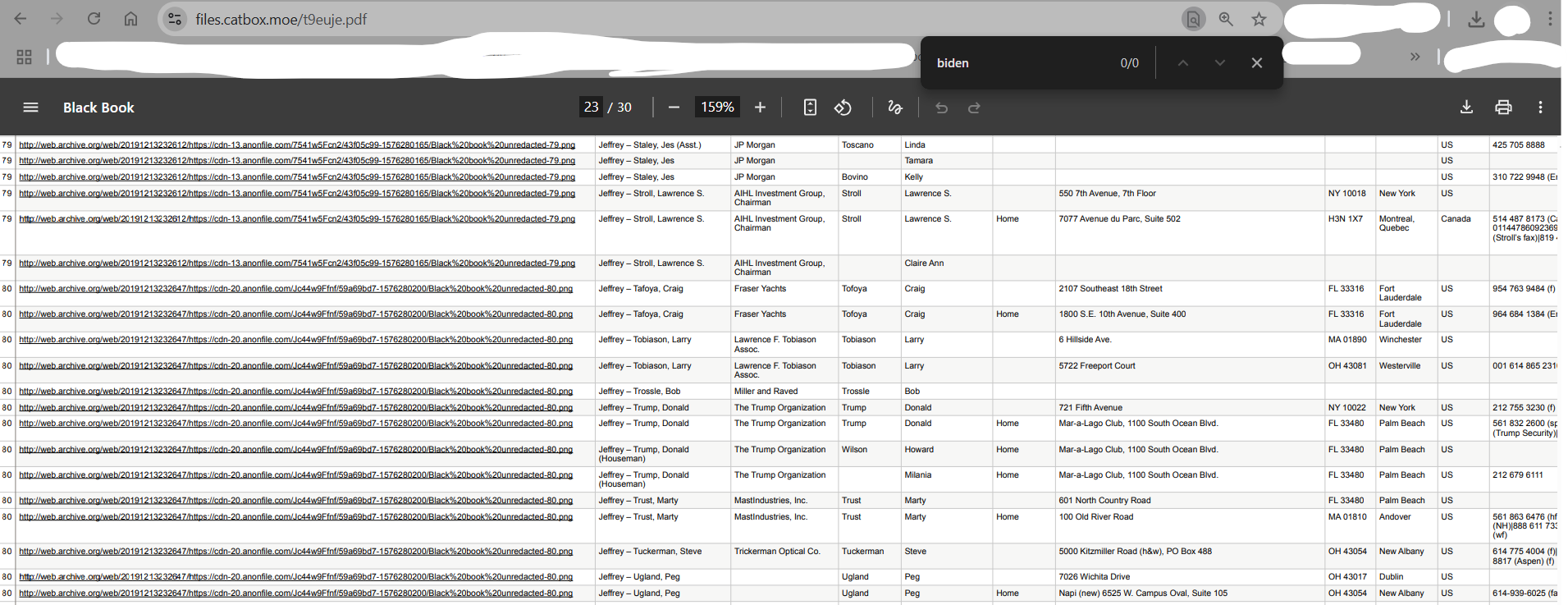1568x605 pixels.
Task: Close the find-in-page bar
Action: tap(1256, 63)
